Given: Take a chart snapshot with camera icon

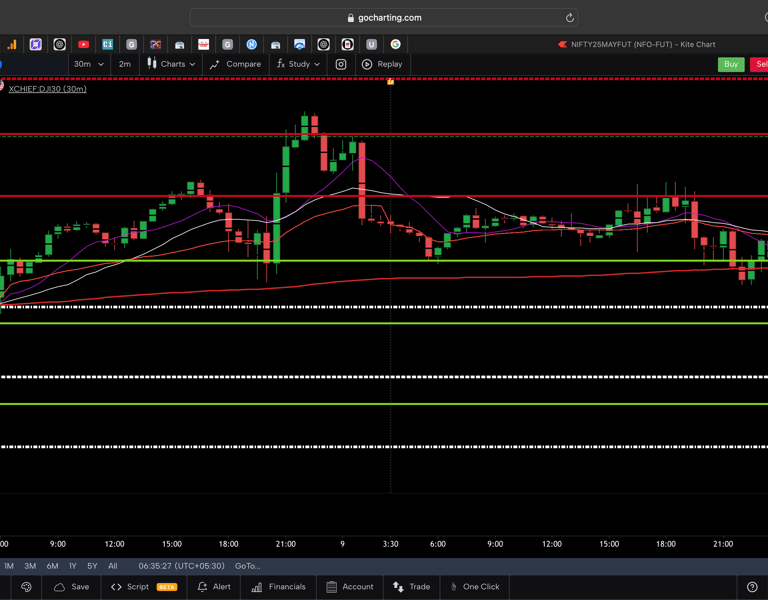Looking at the screenshot, I should coord(341,64).
